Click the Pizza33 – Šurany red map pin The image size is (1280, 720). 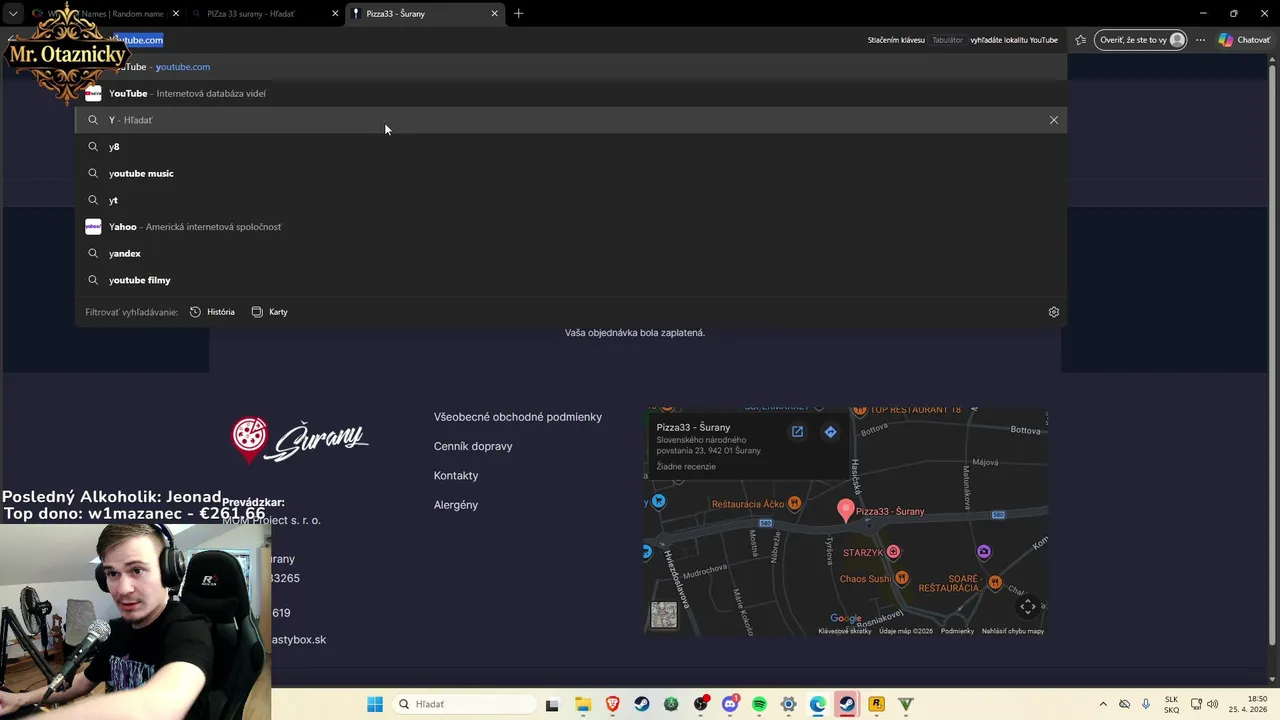846,511
